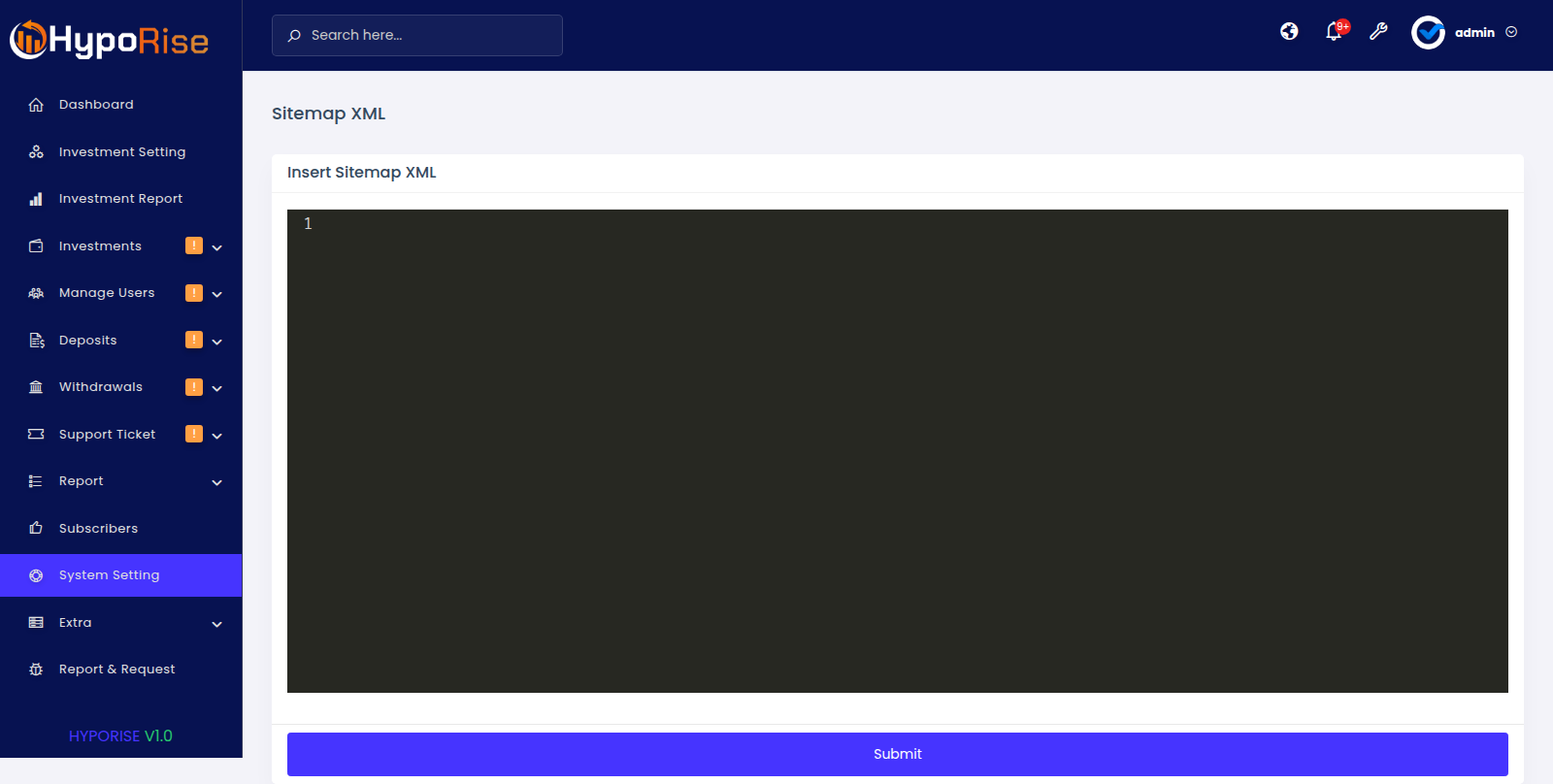
Task: Click the Subscribers thumbs-up icon
Action: [x=36, y=529]
